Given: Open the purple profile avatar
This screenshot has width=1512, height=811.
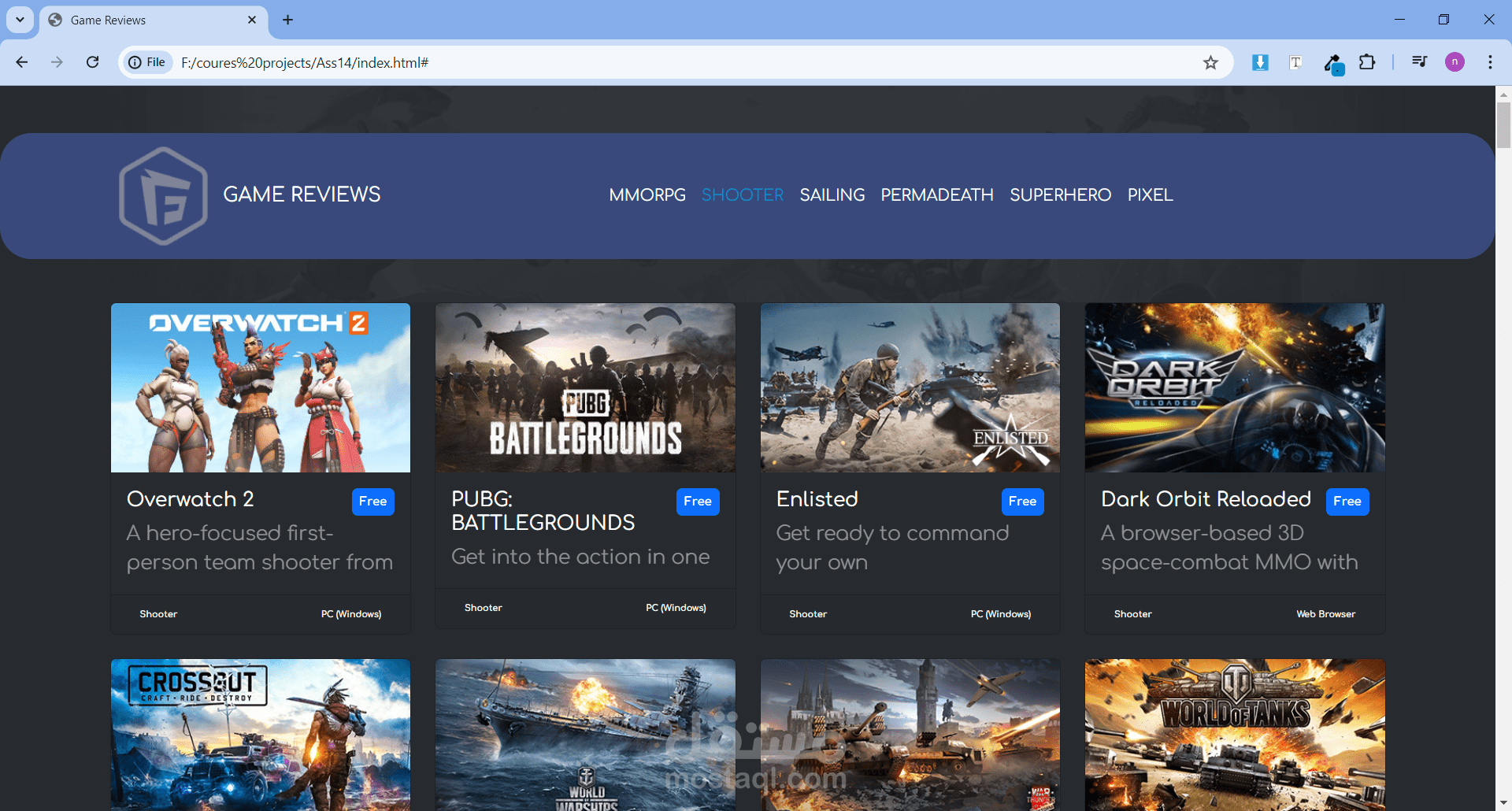Looking at the screenshot, I should [x=1455, y=62].
